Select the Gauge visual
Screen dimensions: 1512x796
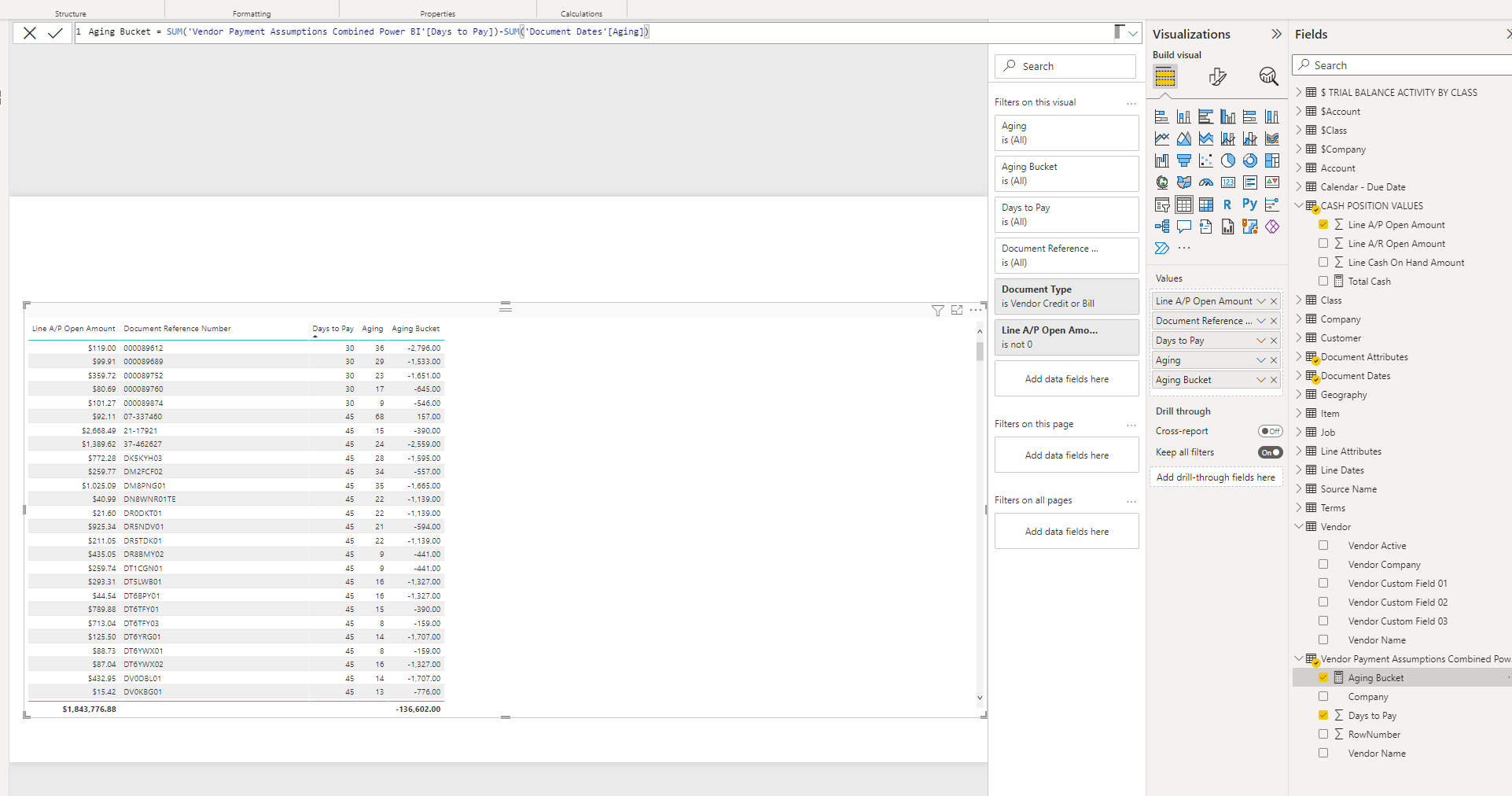pos(1206,182)
